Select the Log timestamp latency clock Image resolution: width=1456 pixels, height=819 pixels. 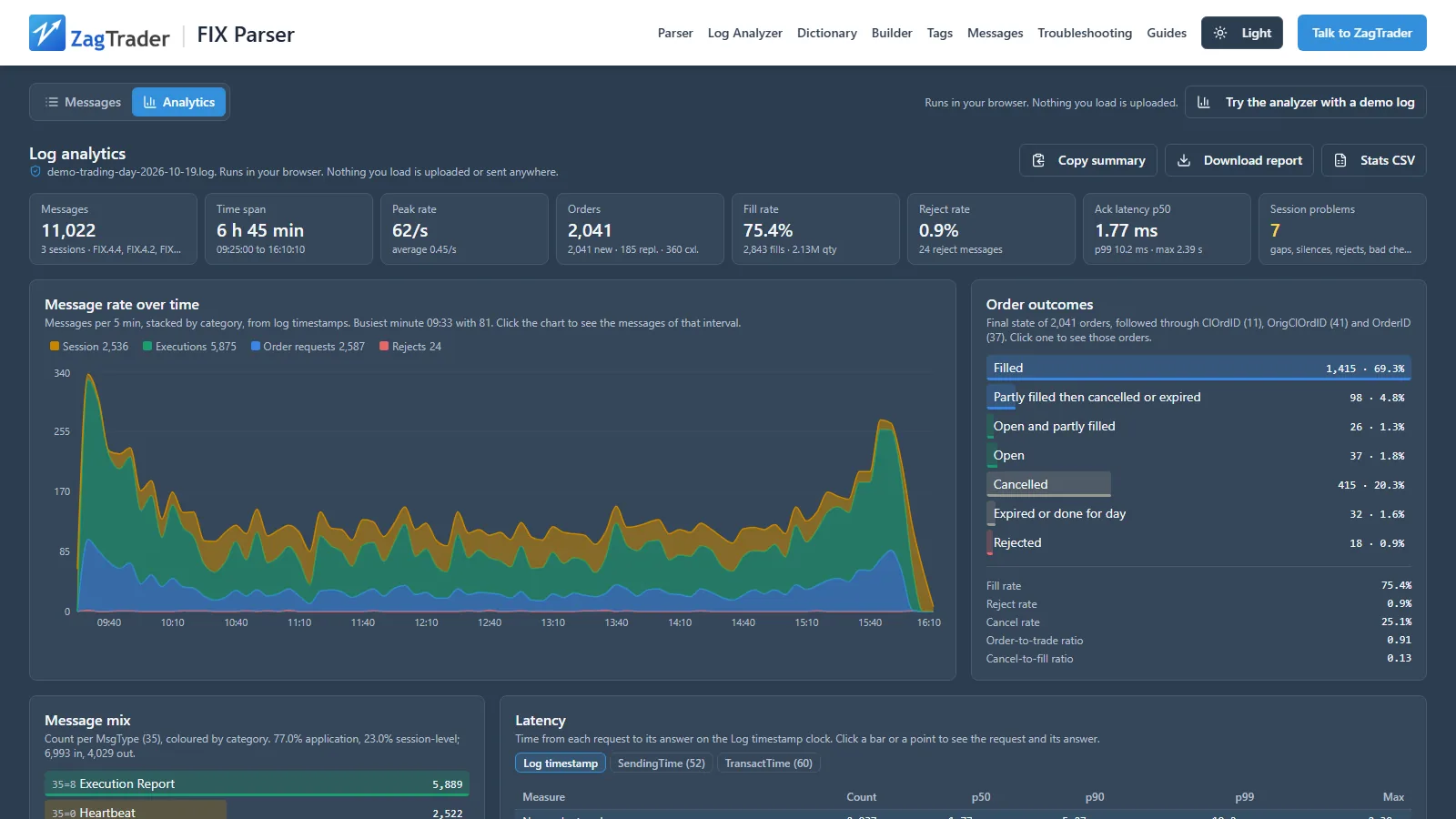pyautogui.click(x=561, y=763)
